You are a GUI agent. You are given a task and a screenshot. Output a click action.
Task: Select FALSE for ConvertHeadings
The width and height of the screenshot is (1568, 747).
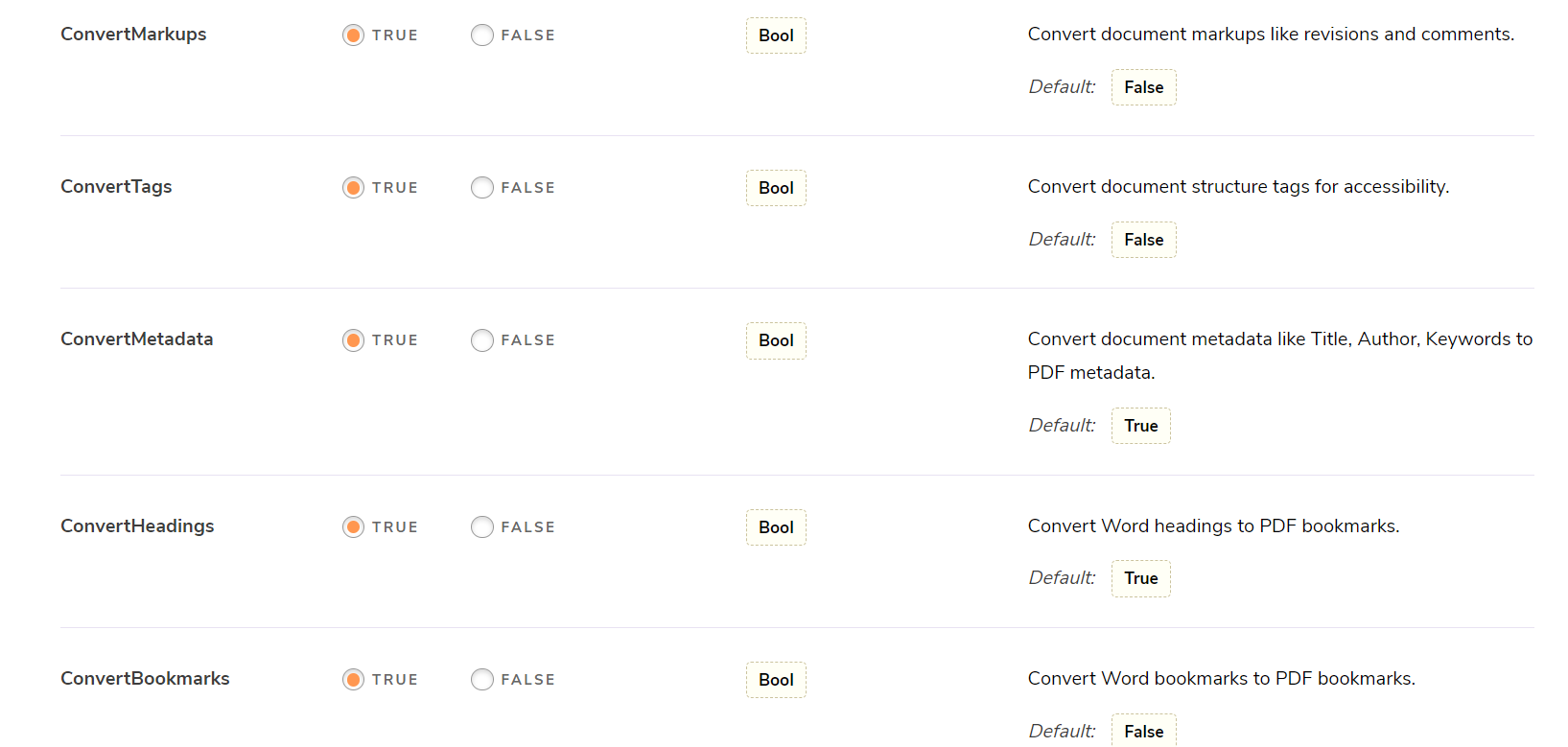(482, 526)
